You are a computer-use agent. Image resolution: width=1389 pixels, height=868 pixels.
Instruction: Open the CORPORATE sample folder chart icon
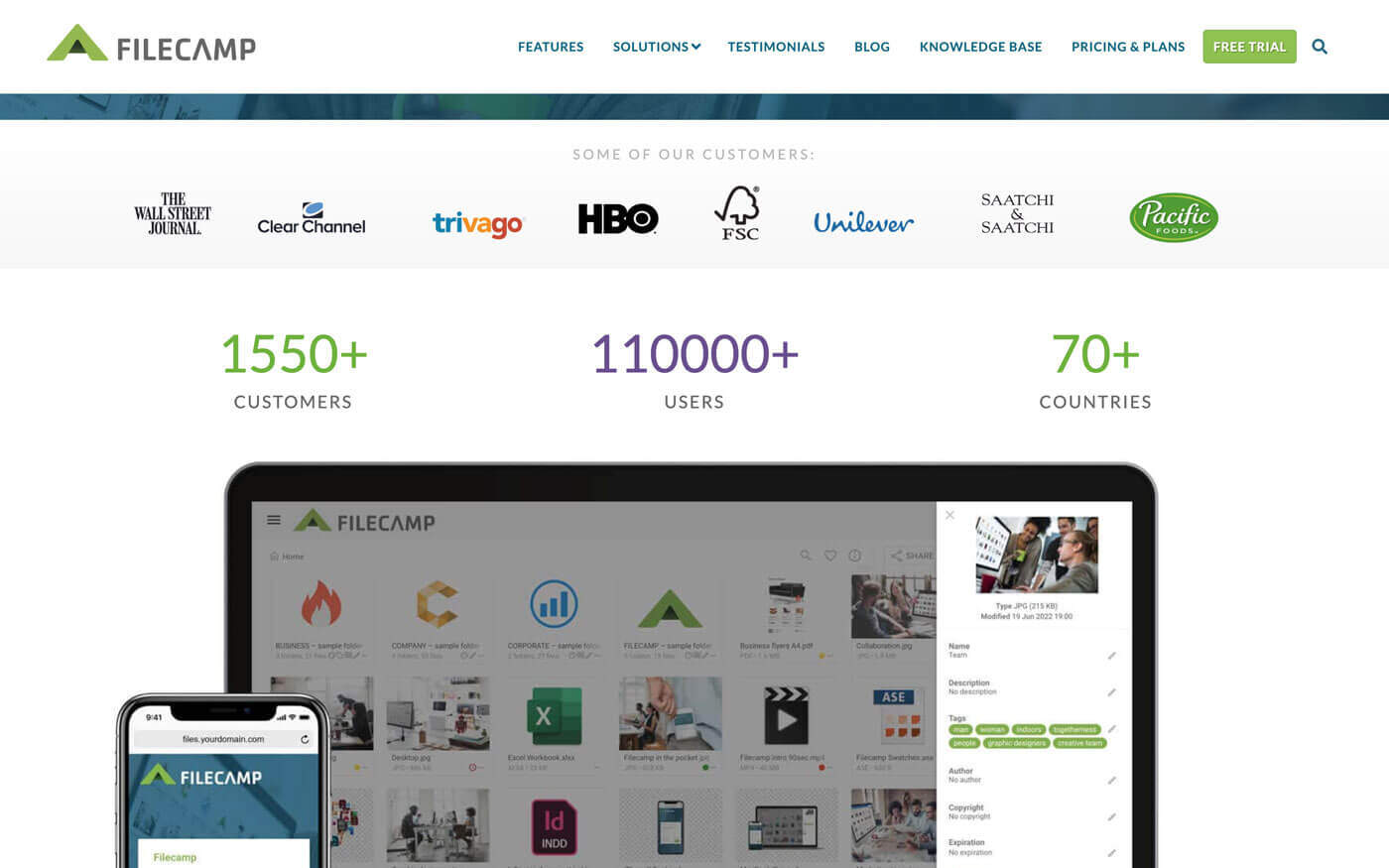pyautogui.click(x=554, y=603)
